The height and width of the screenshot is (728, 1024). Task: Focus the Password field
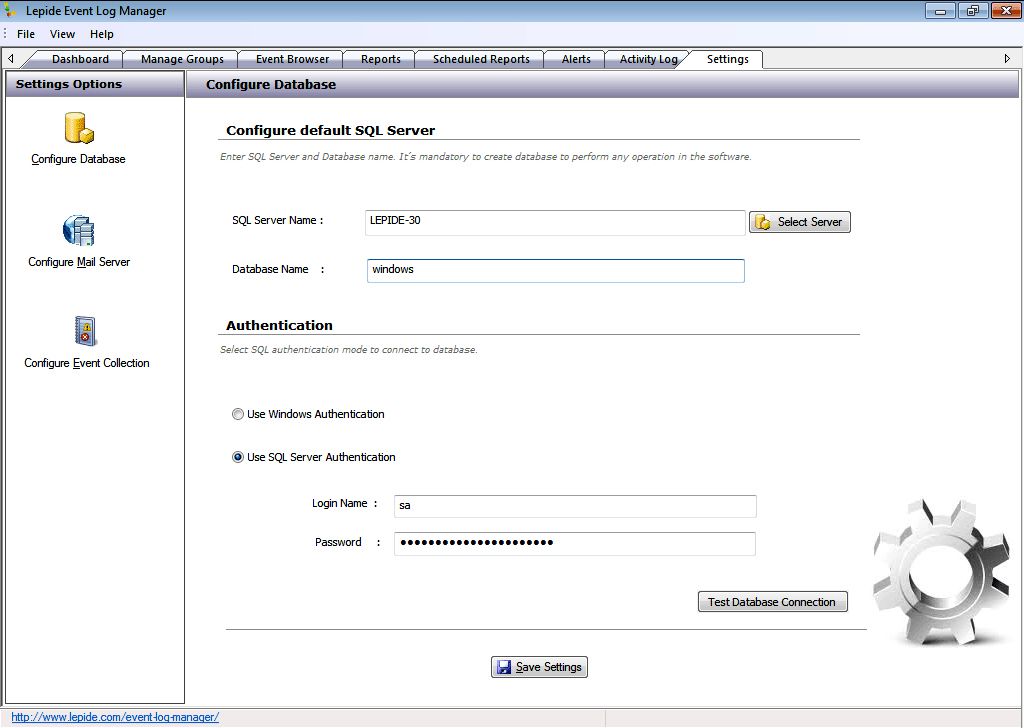tap(575, 543)
